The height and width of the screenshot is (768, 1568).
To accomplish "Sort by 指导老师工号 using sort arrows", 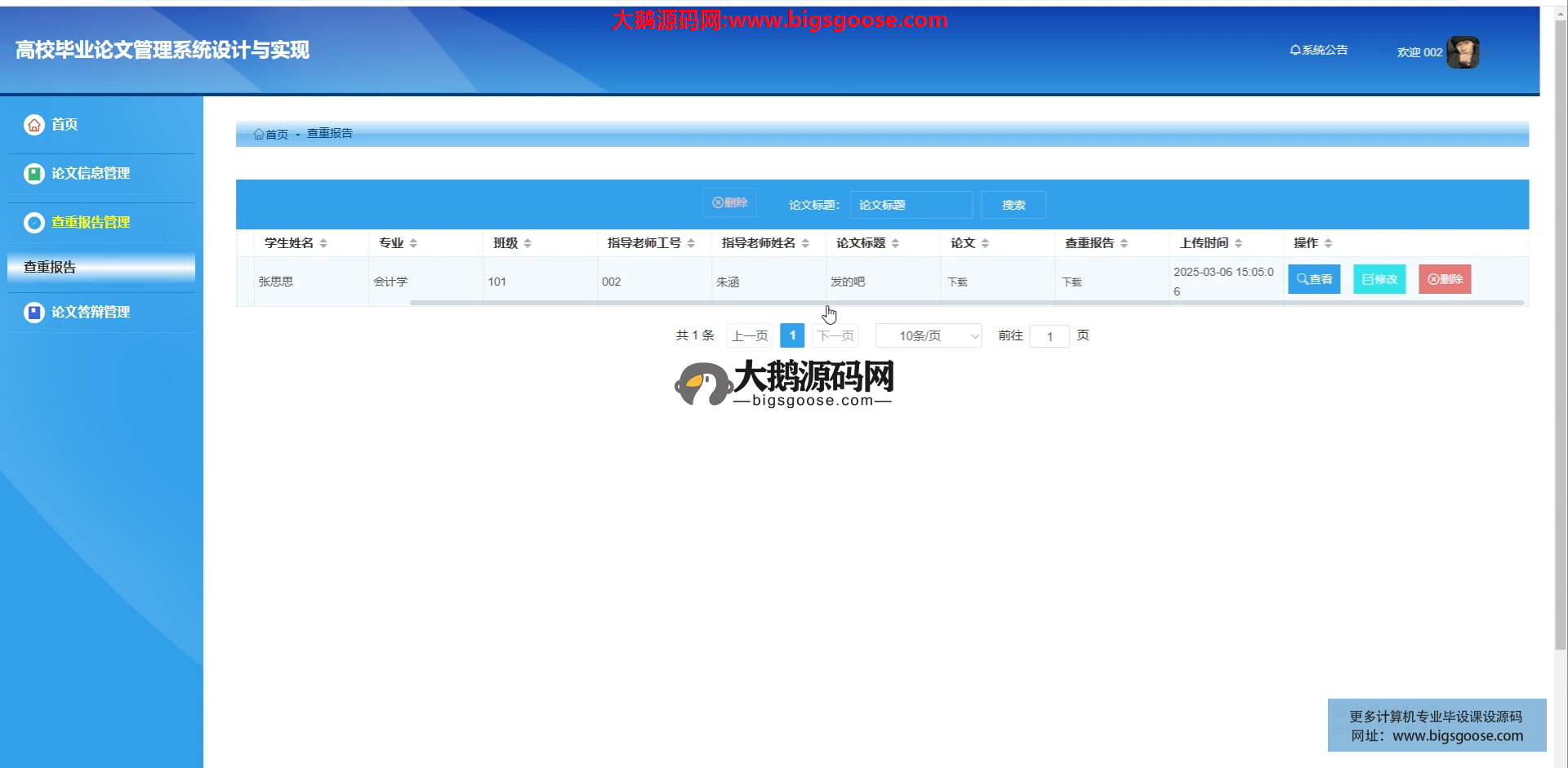I will pyautogui.click(x=691, y=243).
